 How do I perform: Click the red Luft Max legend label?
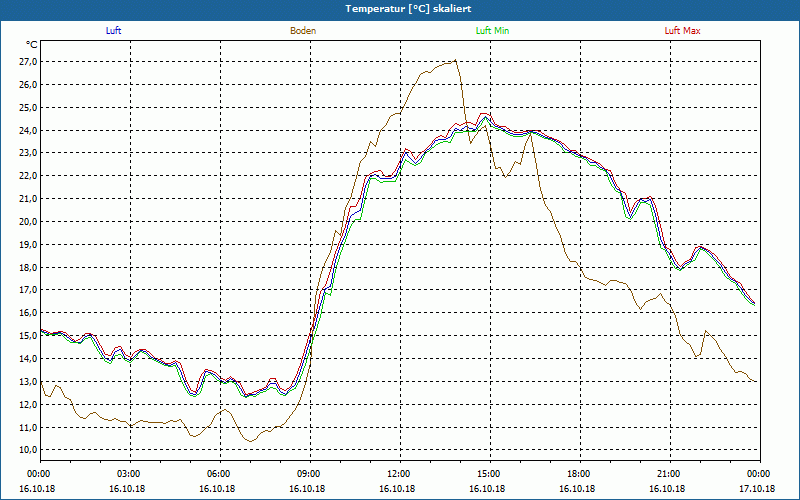[x=682, y=31]
